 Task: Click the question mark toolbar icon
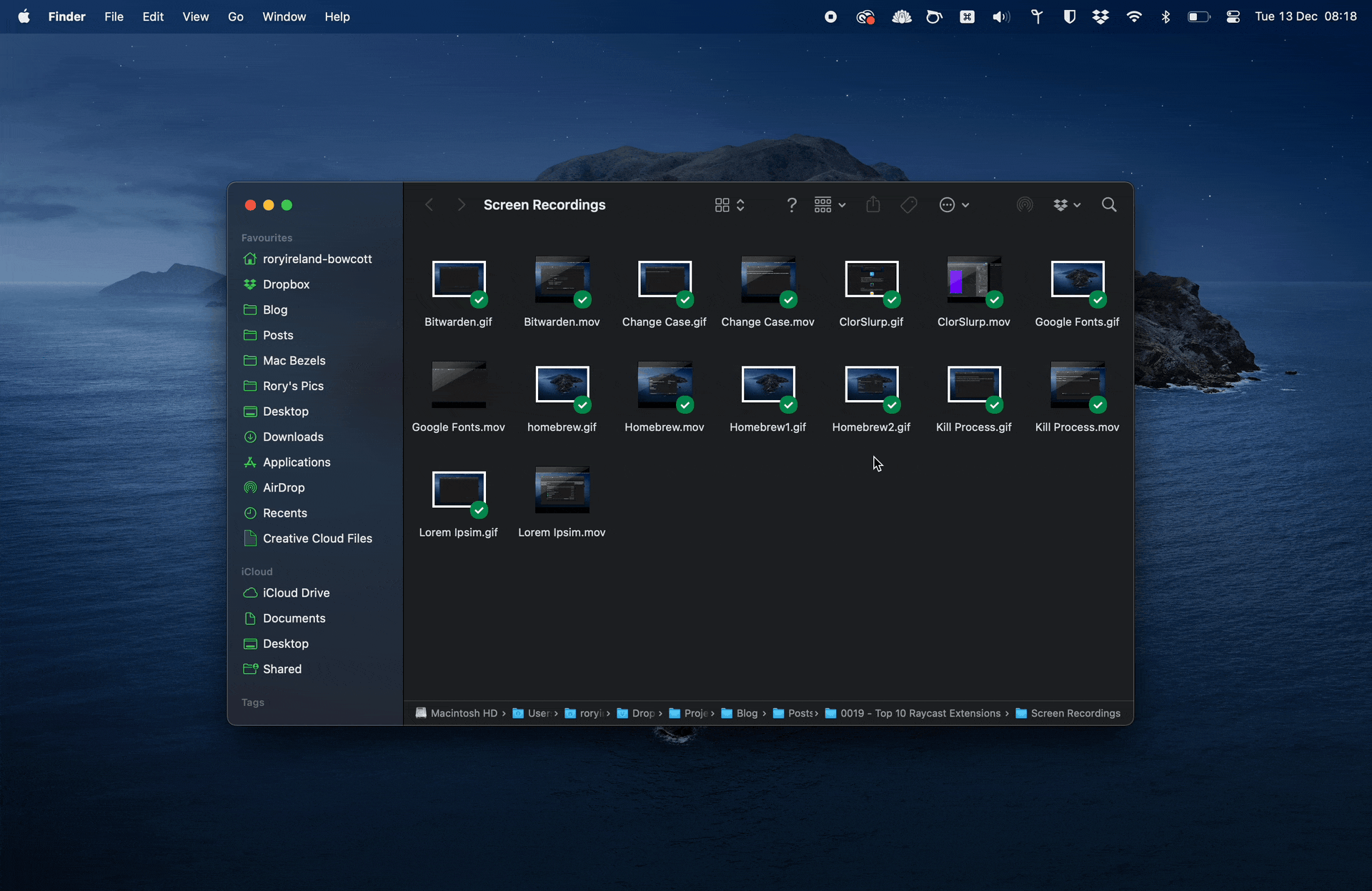point(791,205)
